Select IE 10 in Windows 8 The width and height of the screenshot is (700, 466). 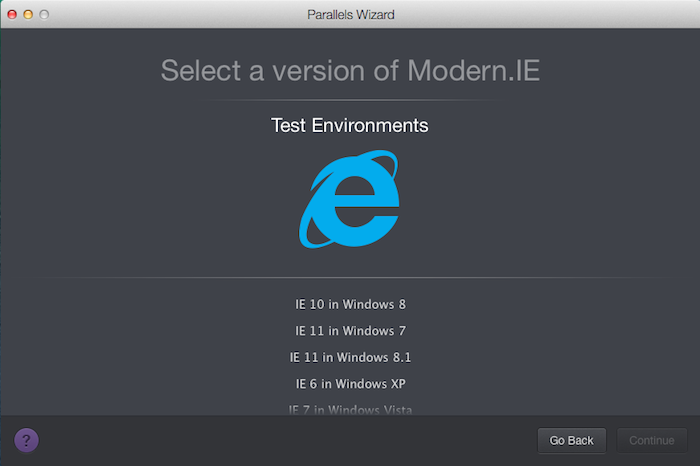(350, 304)
